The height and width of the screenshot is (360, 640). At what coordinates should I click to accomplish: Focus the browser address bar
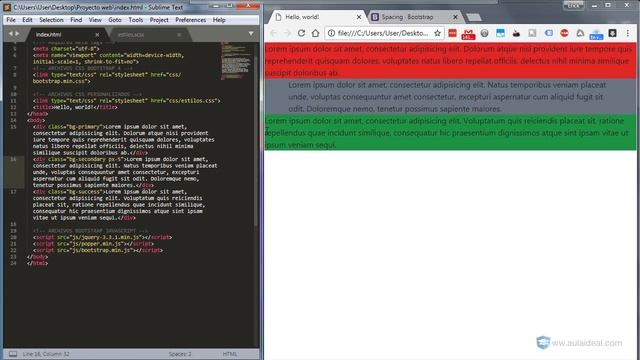[383, 33]
